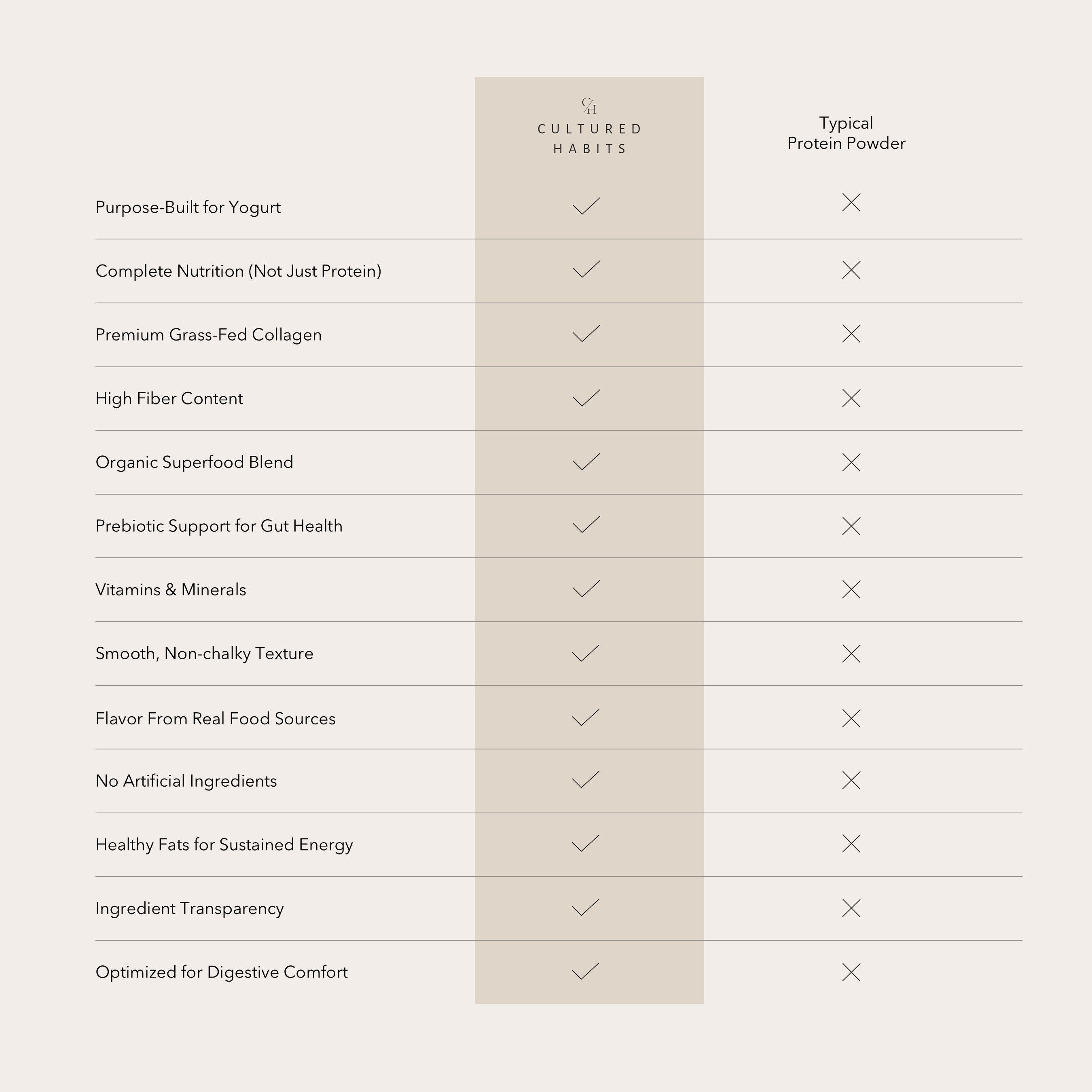
Task: Click the X mark in High Fiber Content row
Action: click(x=851, y=398)
